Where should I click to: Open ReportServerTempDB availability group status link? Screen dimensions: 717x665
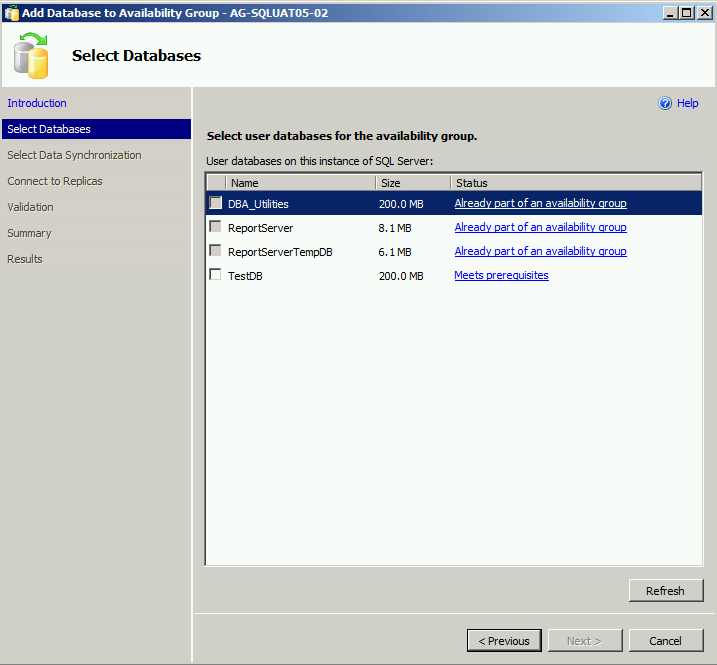click(x=540, y=251)
